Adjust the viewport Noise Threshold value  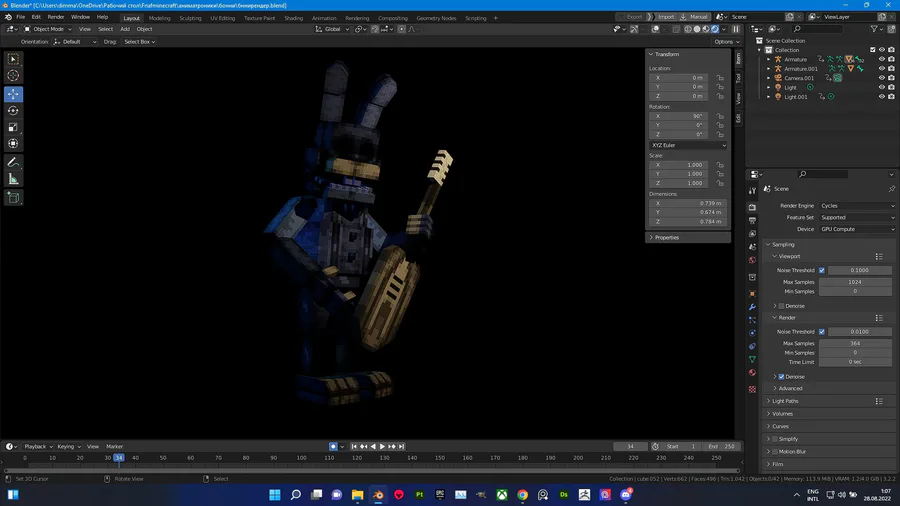click(x=859, y=270)
